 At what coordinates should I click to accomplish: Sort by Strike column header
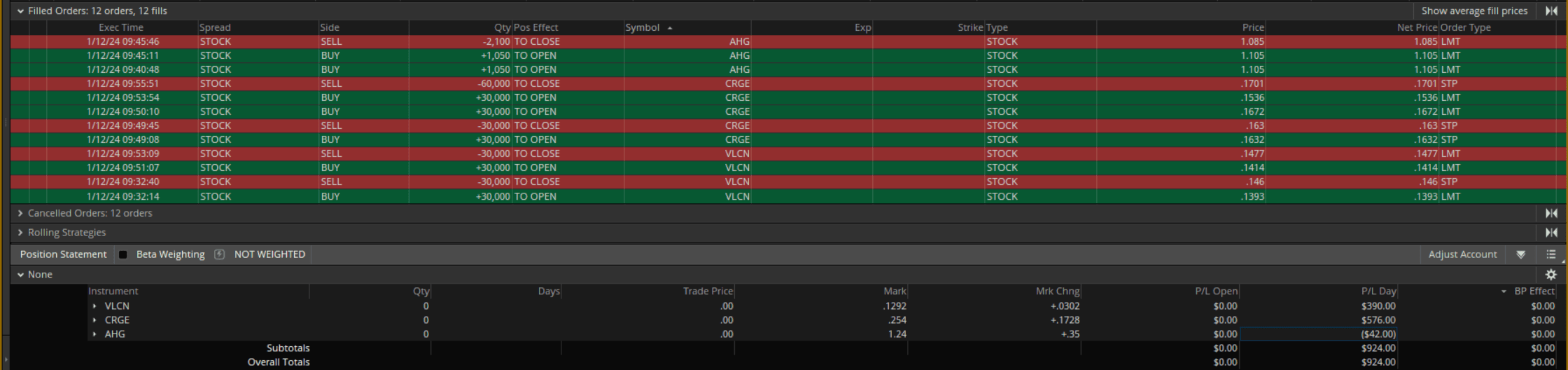click(x=970, y=27)
